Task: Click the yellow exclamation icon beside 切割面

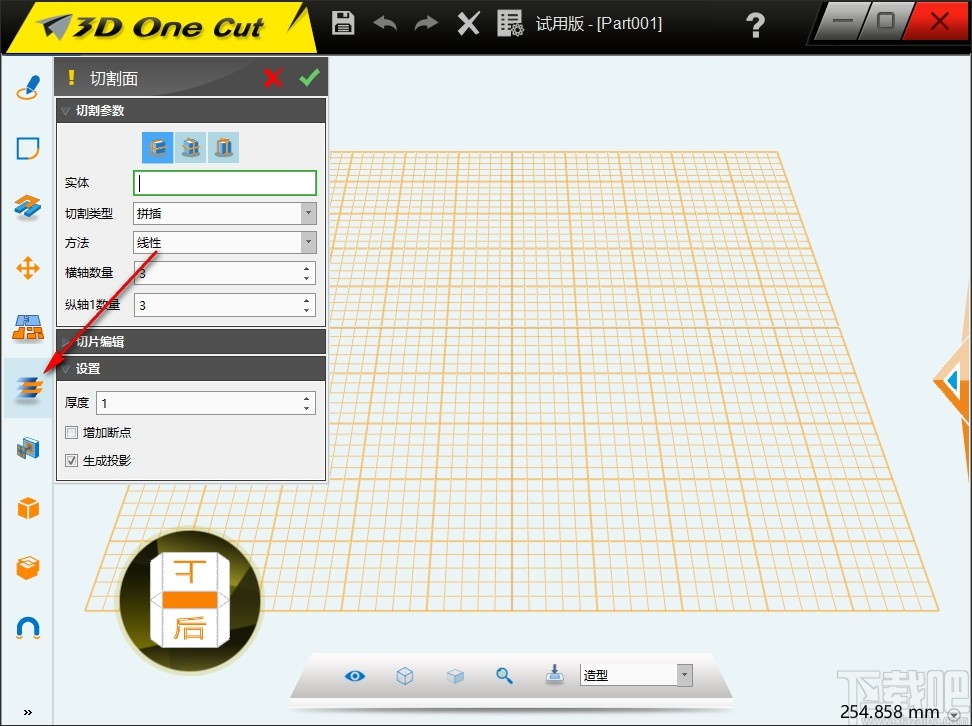Action: [71, 77]
